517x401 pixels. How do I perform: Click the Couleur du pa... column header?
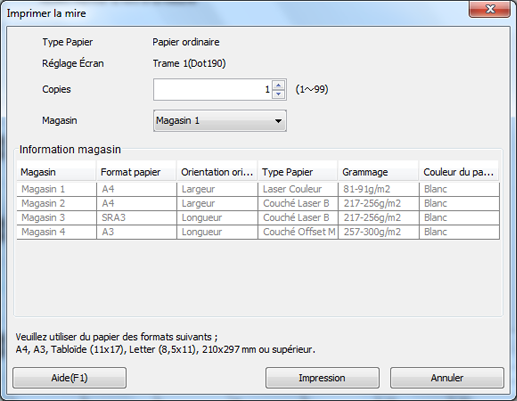pyautogui.click(x=459, y=172)
